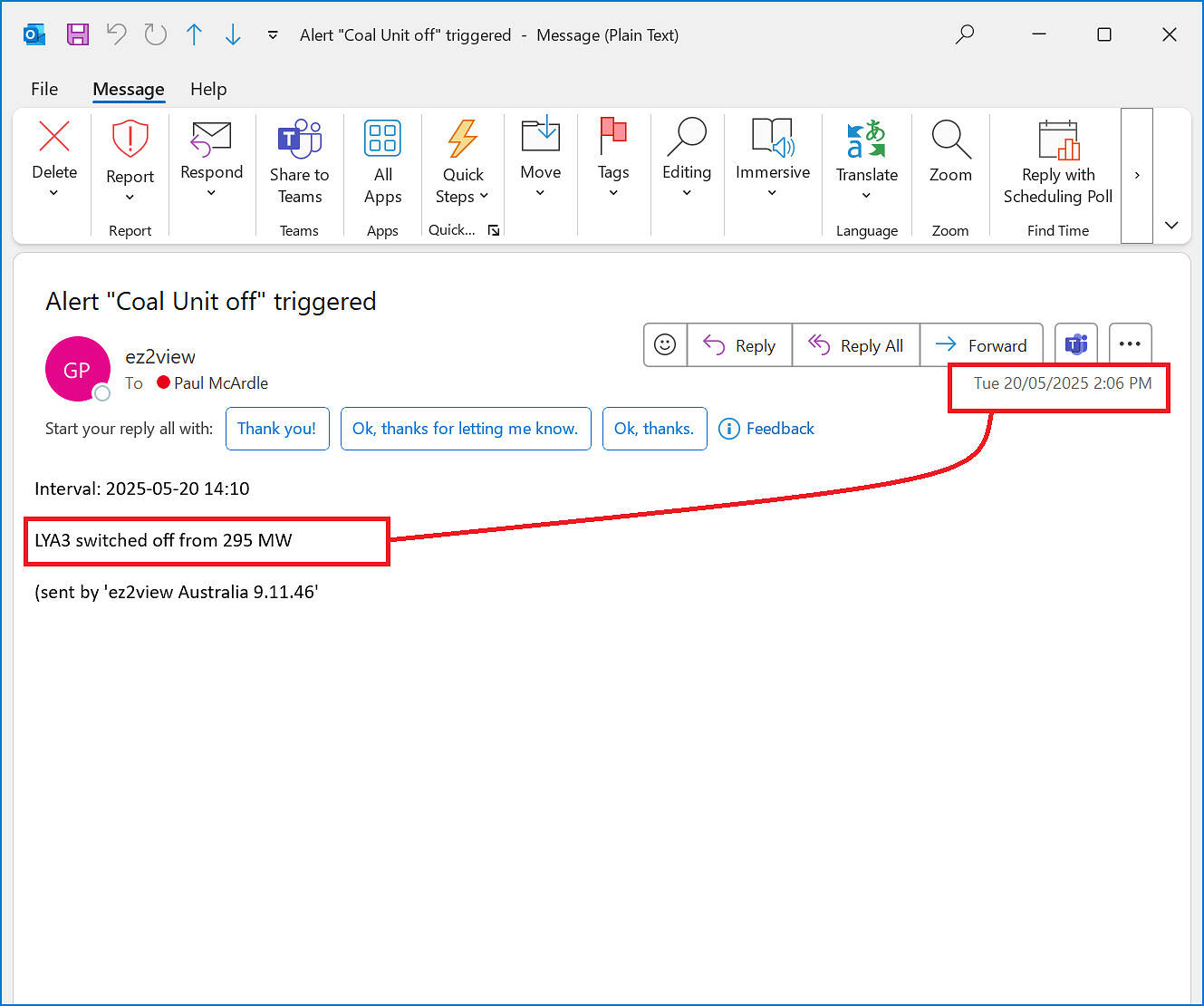The width and height of the screenshot is (1204, 1006).
Task: Go to previous item with up arrow
Action: pos(194,34)
